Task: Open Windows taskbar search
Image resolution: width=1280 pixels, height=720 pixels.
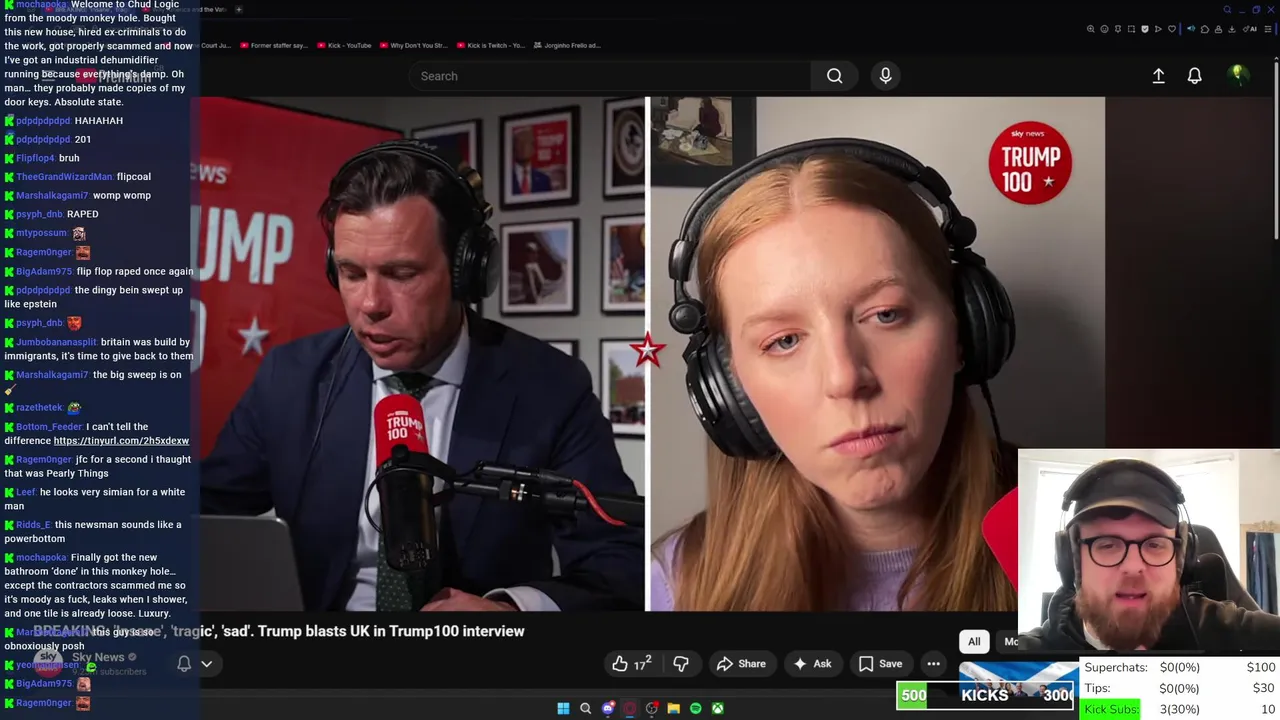Action: [585, 708]
